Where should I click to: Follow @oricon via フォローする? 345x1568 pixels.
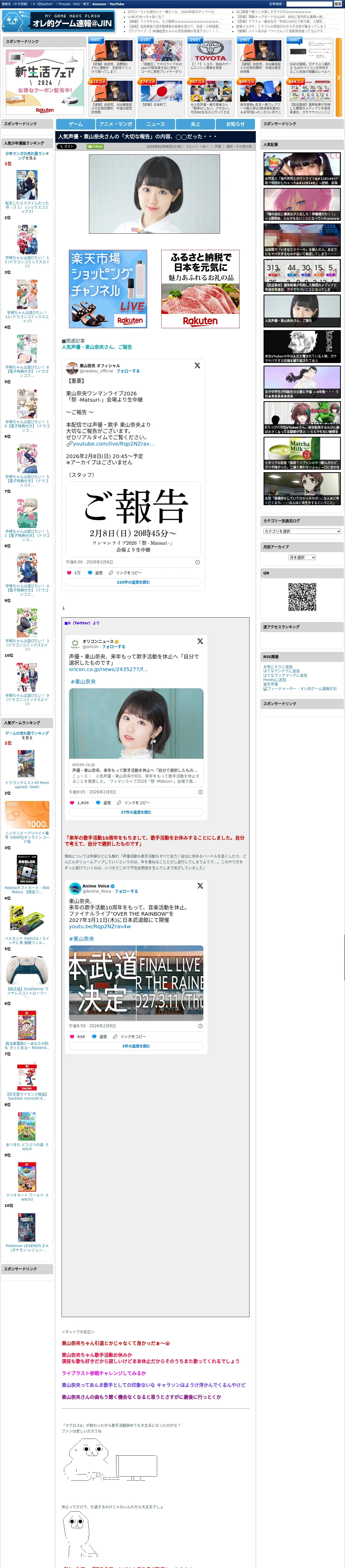click(x=114, y=647)
